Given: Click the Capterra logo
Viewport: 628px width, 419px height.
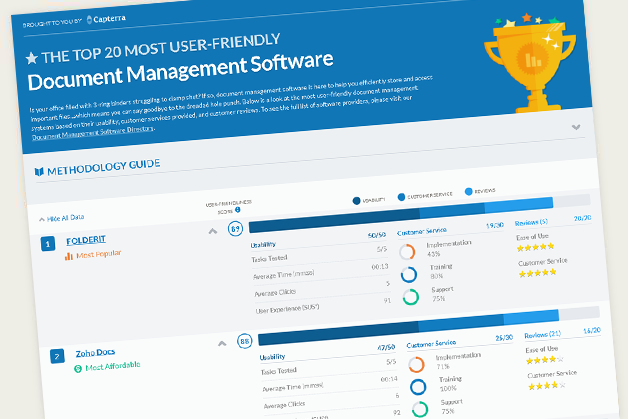Looking at the screenshot, I should [x=106, y=19].
